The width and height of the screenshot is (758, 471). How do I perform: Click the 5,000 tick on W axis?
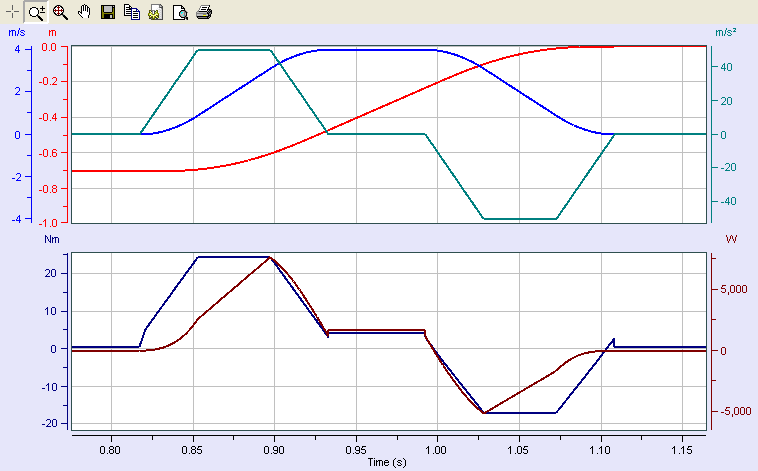(734, 289)
